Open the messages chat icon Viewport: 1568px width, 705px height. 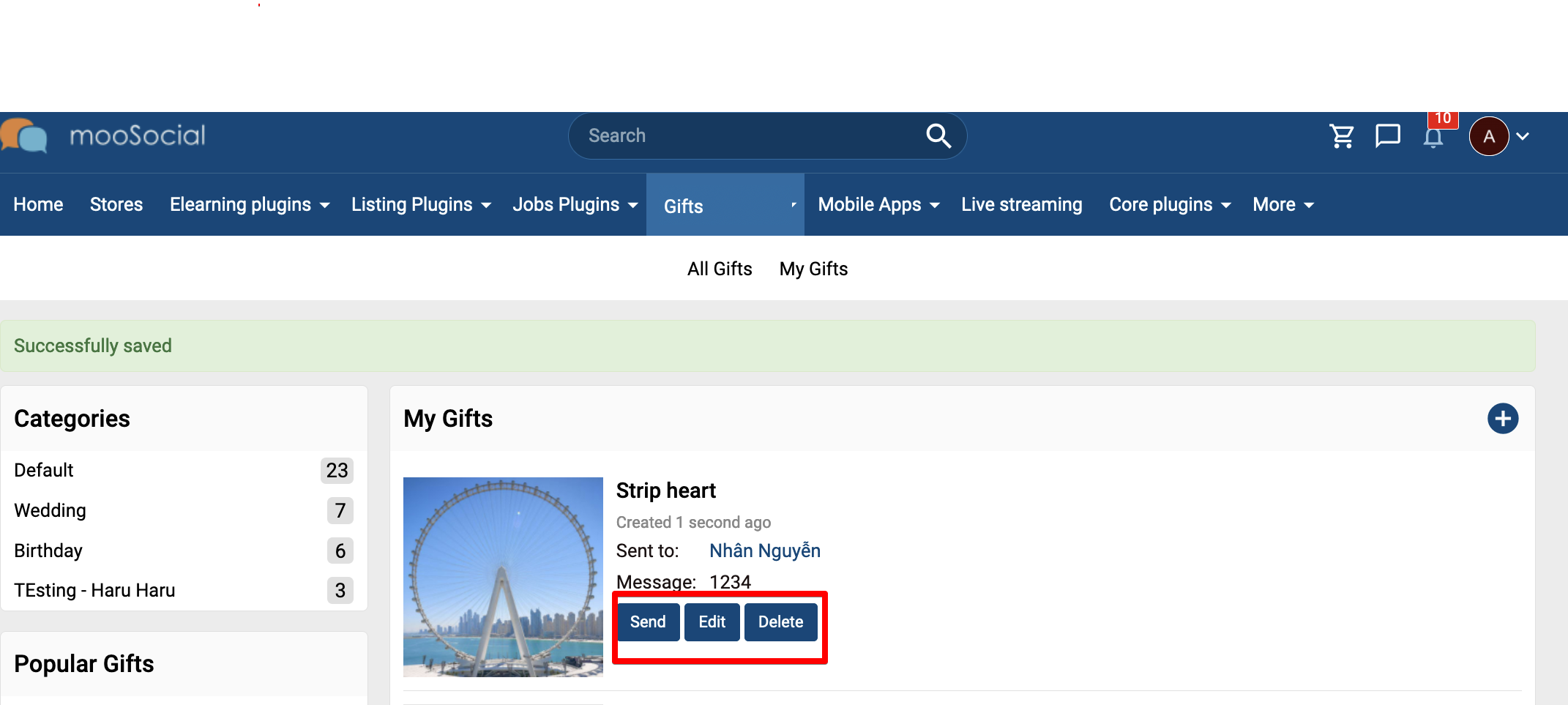tap(1387, 136)
